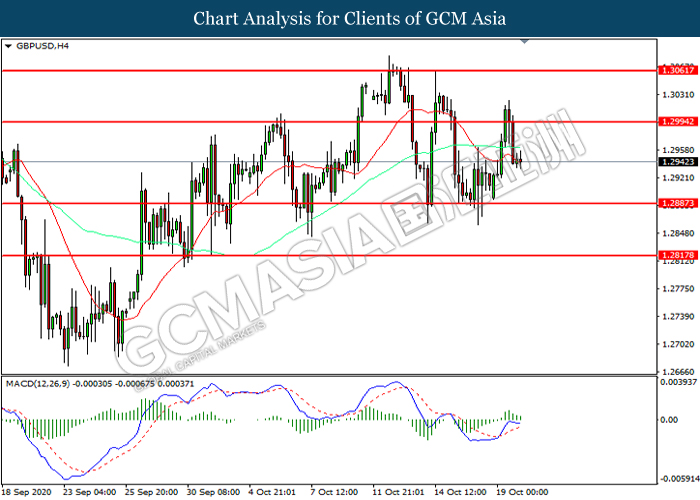The image size is (700, 500).
Task: Click the MACD zero level 0.00 label
Action: coord(669,420)
